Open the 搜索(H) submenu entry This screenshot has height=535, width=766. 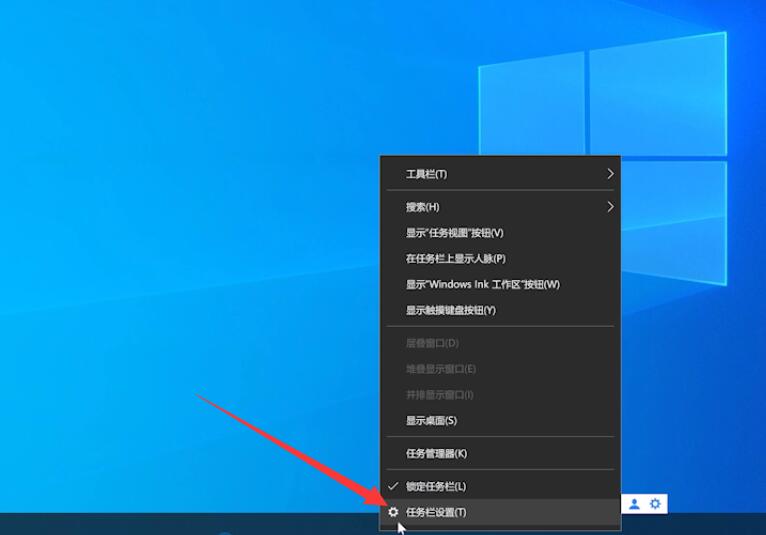(x=500, y=207)
